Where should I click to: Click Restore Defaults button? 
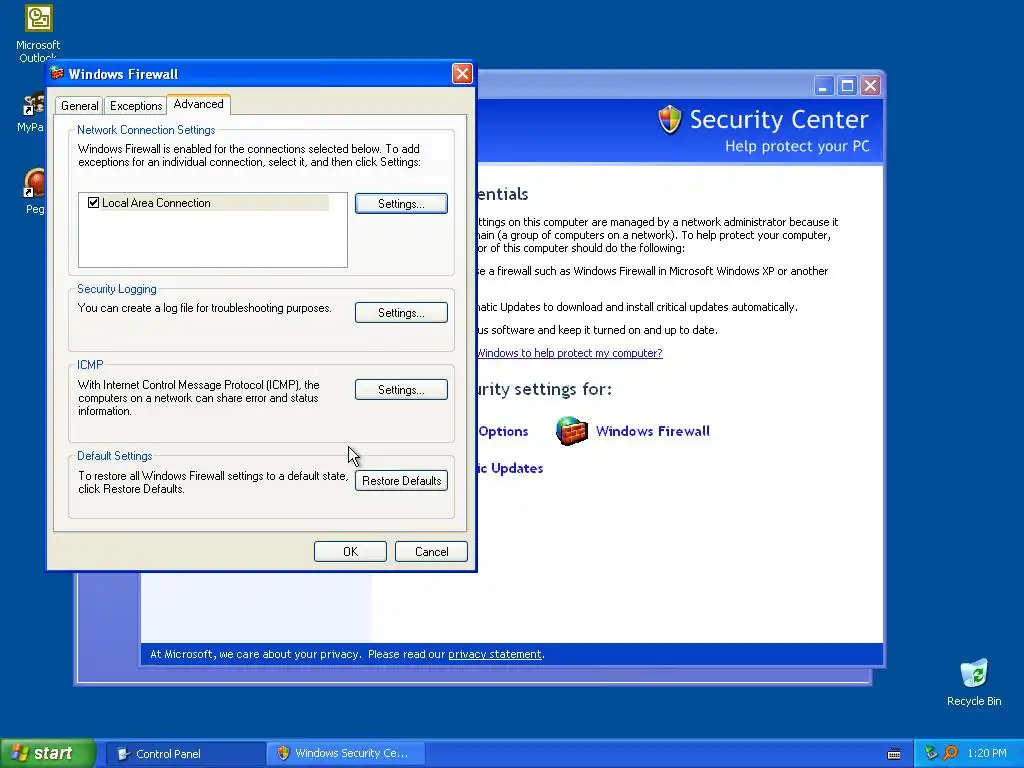401,481
